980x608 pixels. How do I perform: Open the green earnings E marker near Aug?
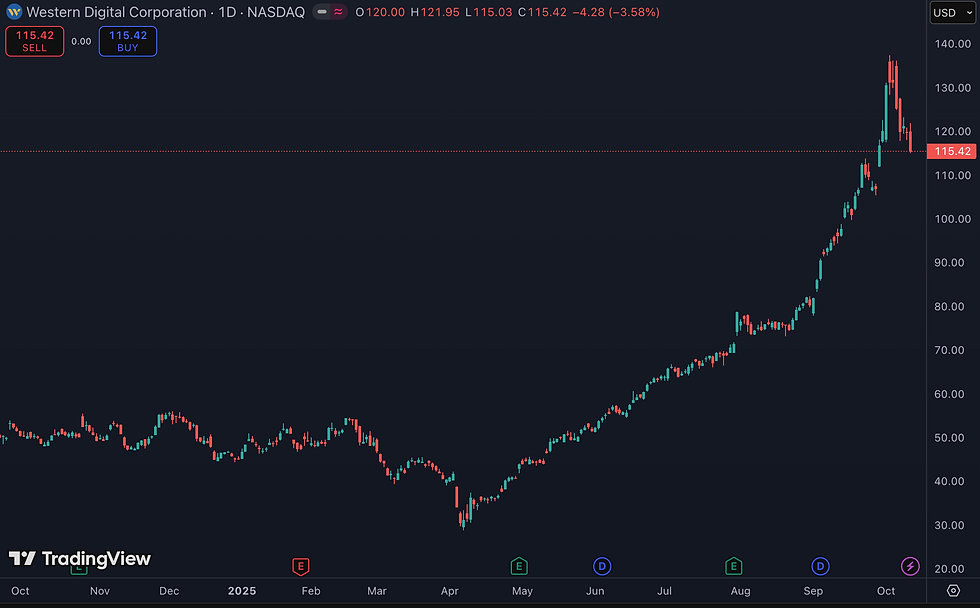[733, 567]
